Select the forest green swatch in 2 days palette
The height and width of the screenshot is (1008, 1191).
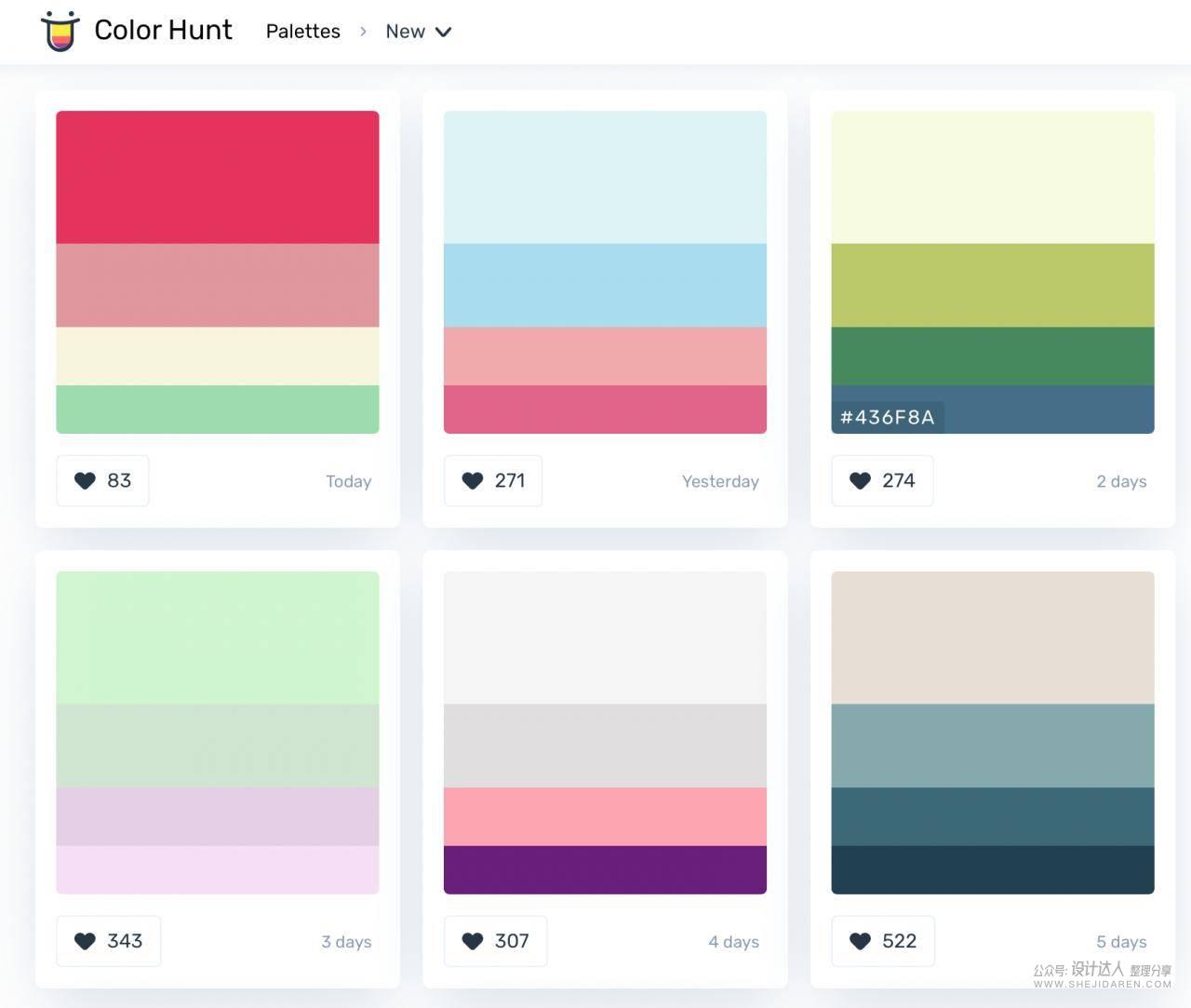(993, 356)
